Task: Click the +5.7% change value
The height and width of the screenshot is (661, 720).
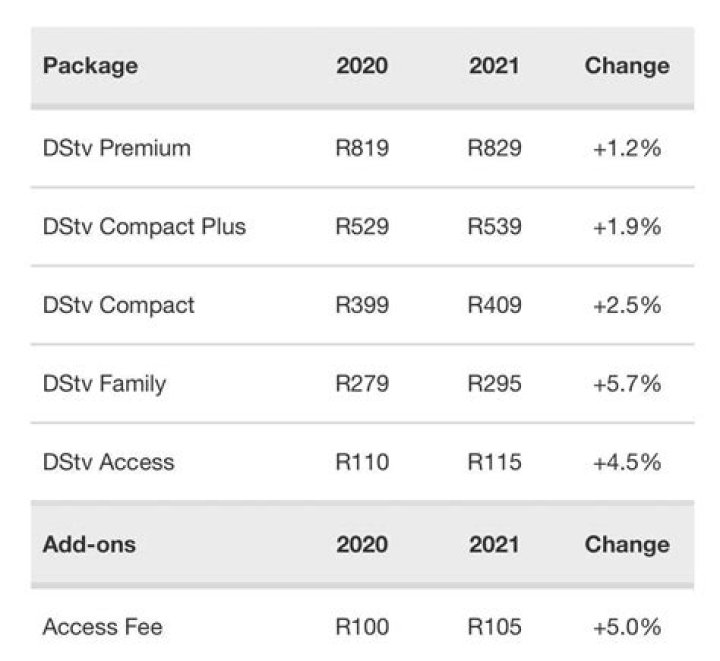Action: (627, 383)
